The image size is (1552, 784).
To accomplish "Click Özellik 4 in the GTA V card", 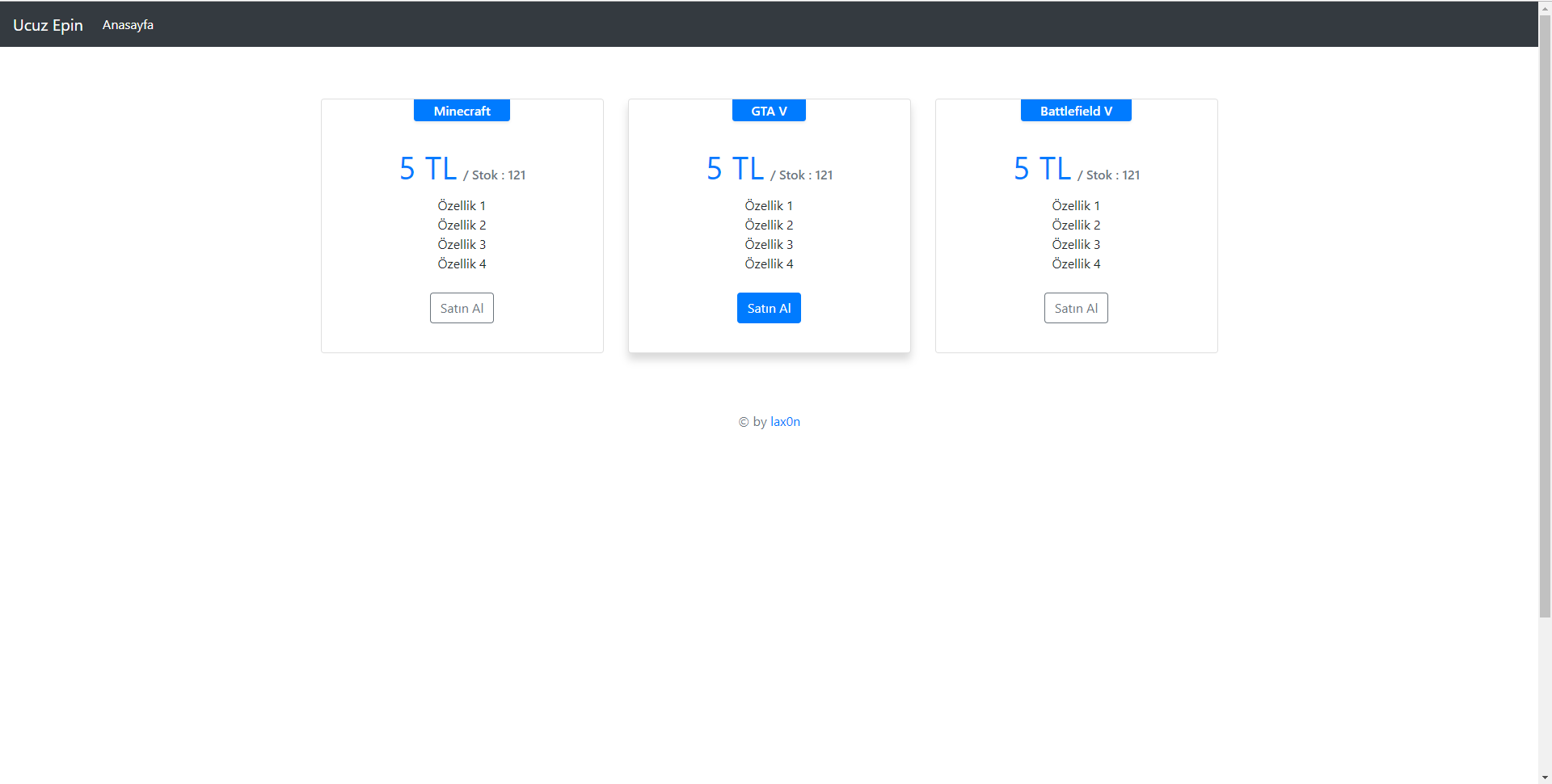I will click(x=769, y=264).
